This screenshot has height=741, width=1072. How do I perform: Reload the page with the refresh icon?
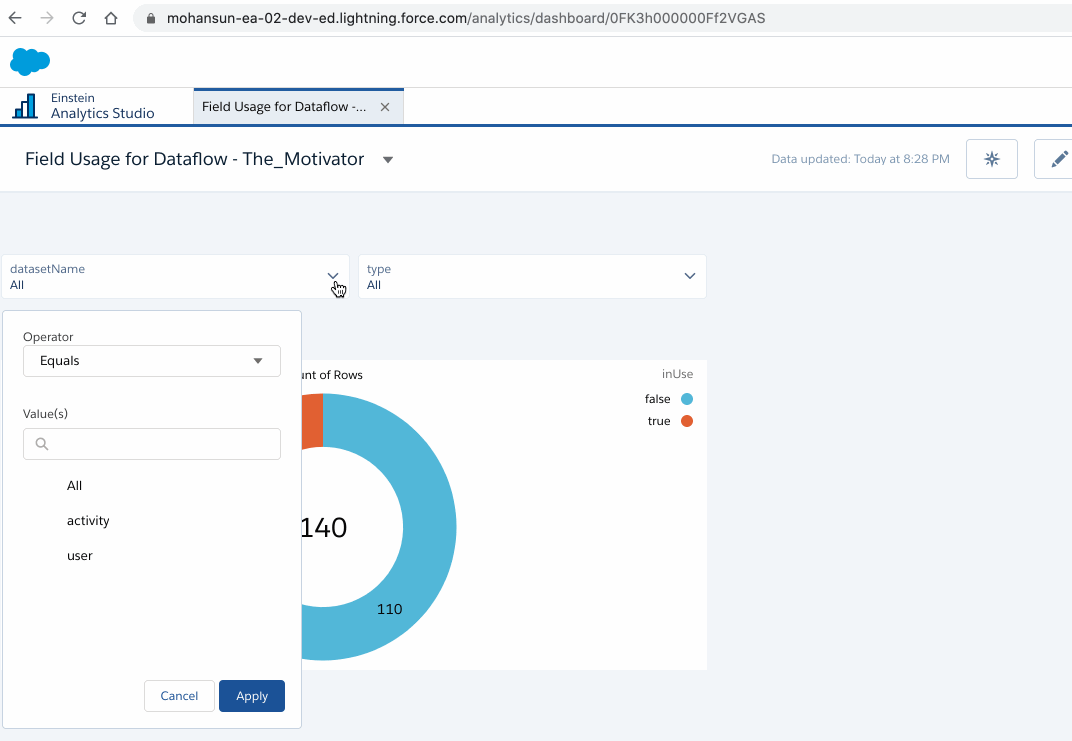click(79, 18)
